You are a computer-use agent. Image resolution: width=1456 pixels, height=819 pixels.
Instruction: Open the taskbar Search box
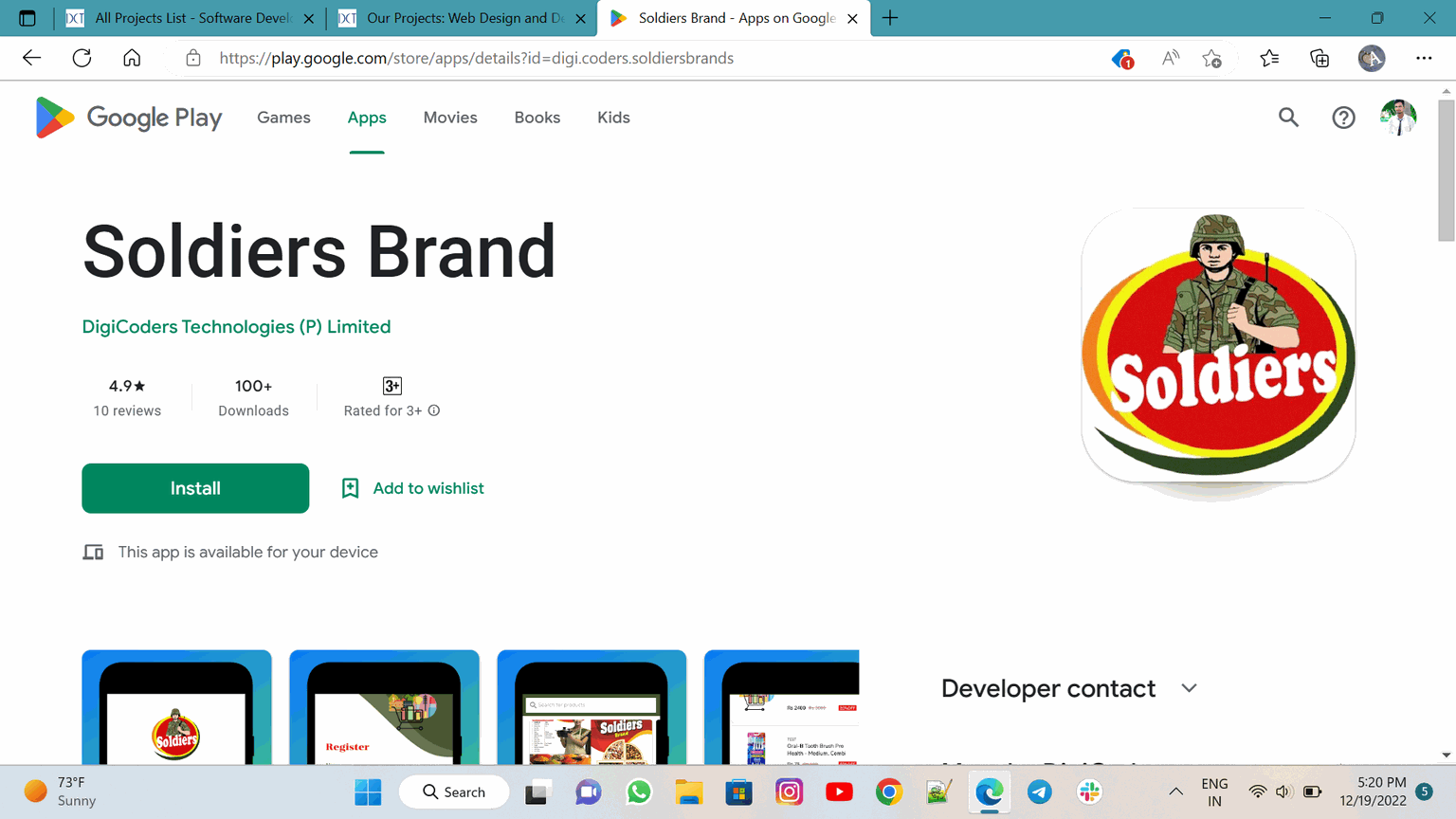tap(454, 792)
